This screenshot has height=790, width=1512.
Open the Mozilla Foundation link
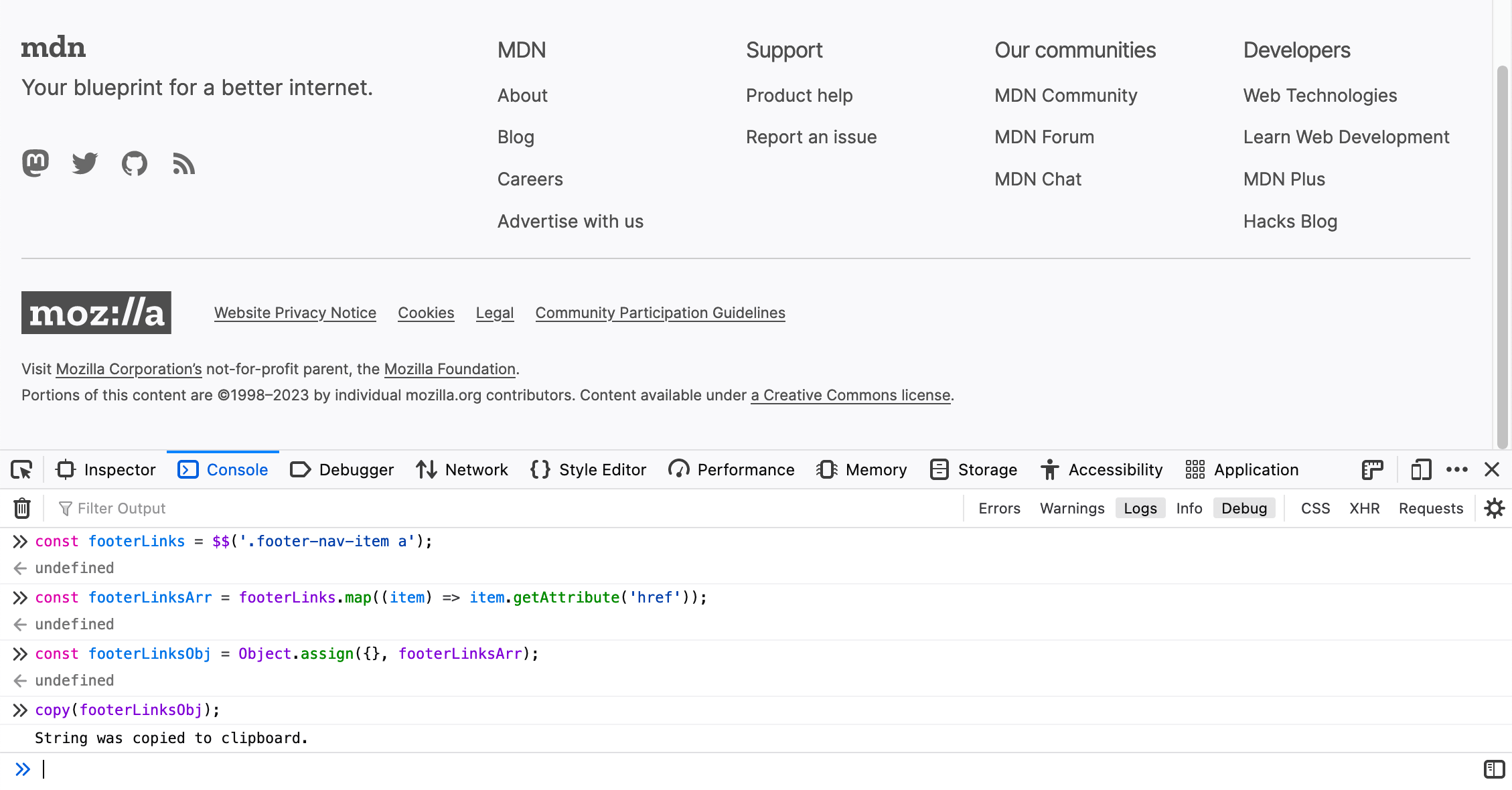[x=450, y=369]
